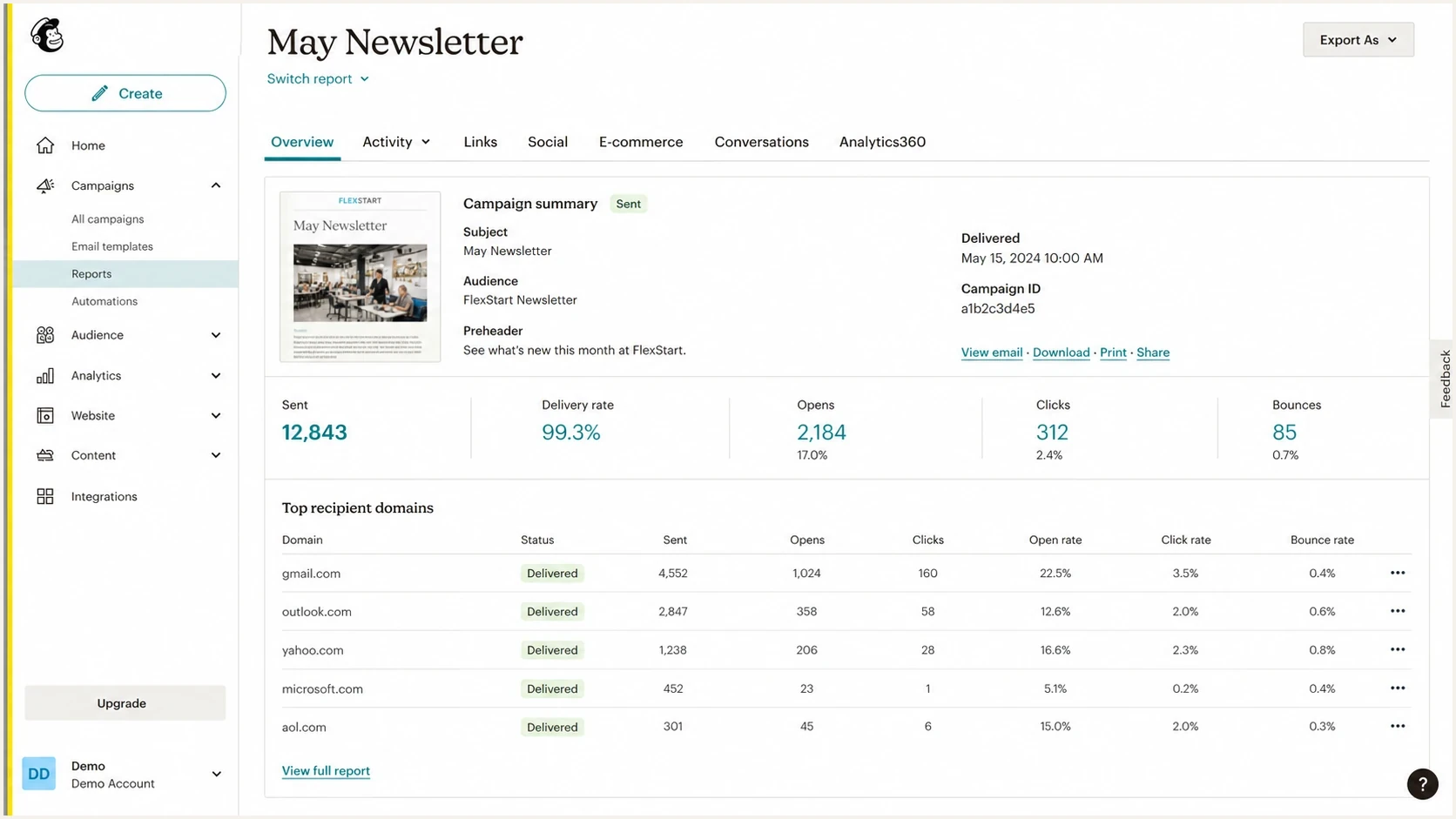
Task: Switch to the E-commerce tab
Action: pos(641,142)
